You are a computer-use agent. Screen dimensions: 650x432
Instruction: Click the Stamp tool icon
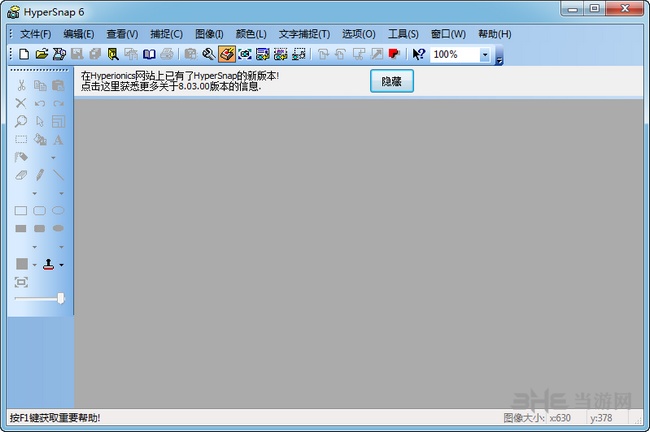pyautogui.click(x=49, y=265)
